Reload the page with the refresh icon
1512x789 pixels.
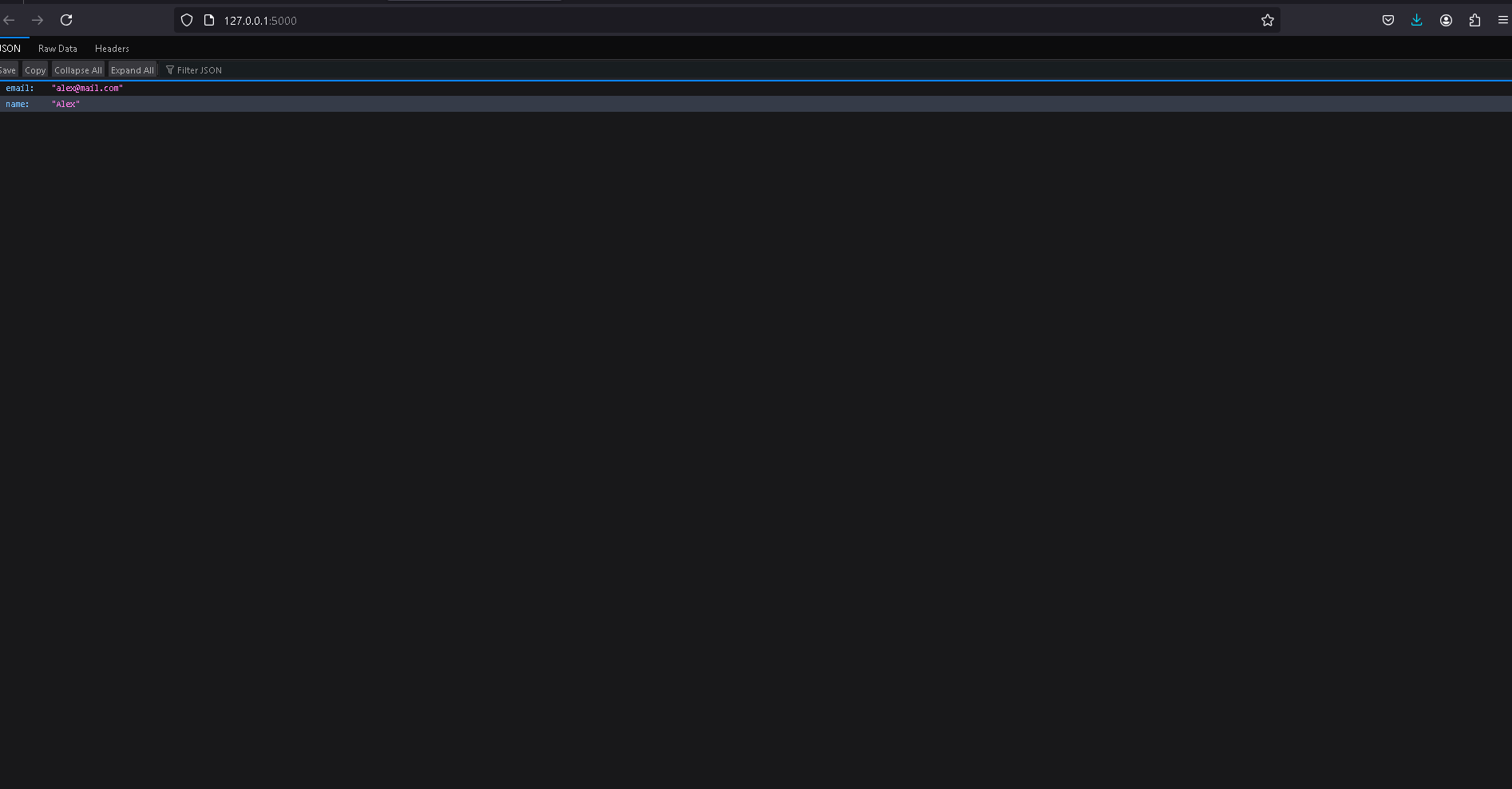(x=66, y=20)
